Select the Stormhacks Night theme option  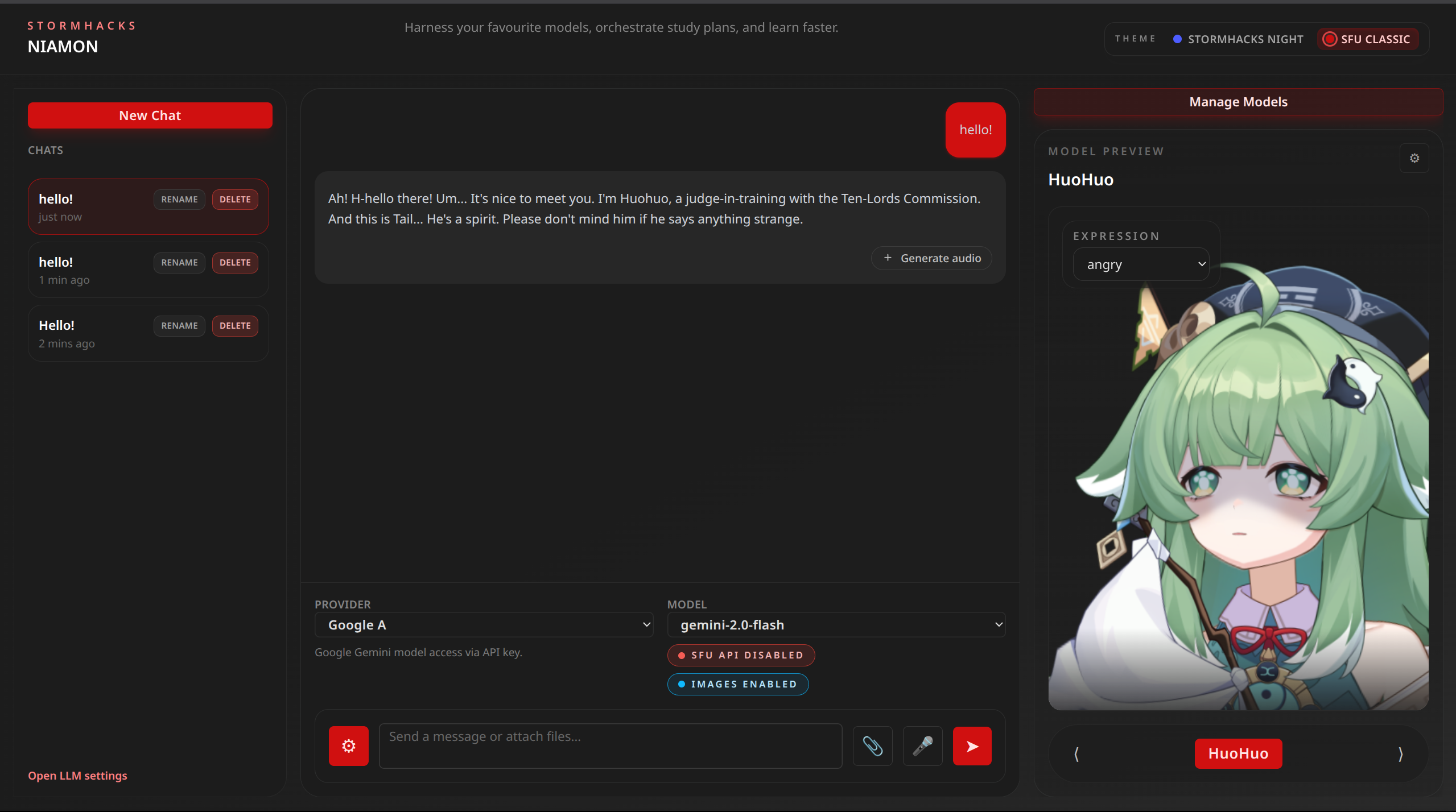point(1238,39)
